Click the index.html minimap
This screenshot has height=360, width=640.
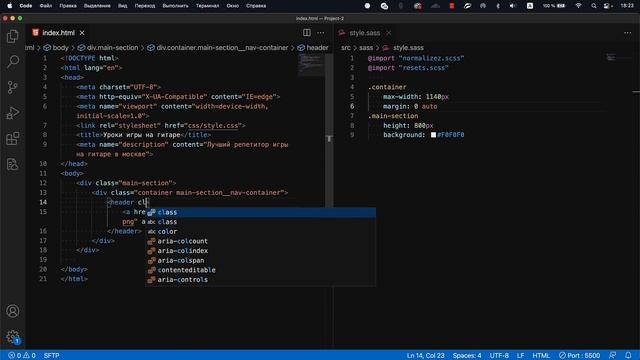point(311,65)
